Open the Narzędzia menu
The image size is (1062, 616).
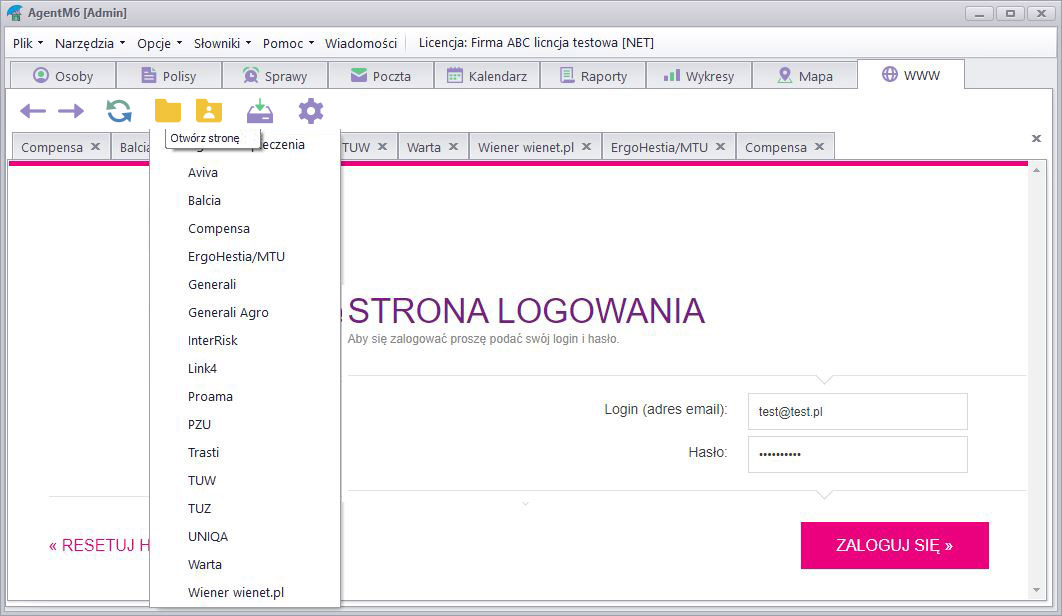90,43
